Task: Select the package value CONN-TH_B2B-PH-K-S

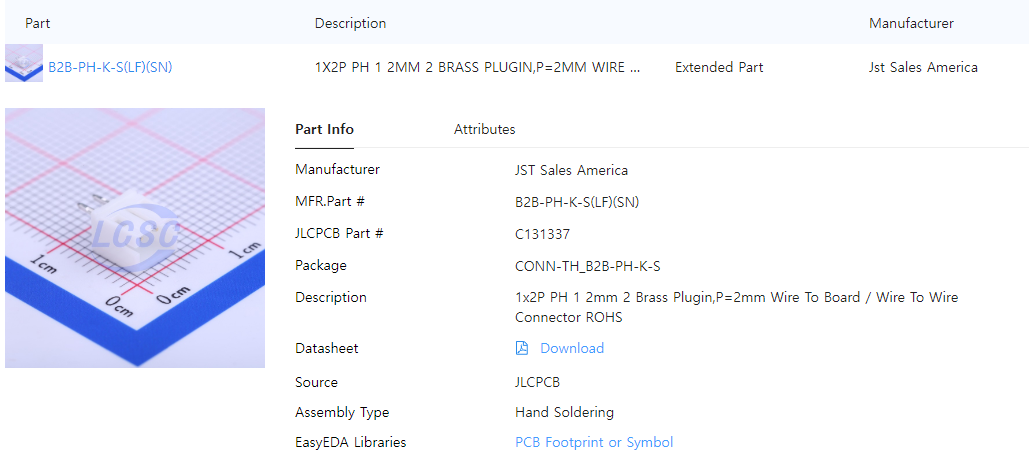Action: (x=587, y=266)
